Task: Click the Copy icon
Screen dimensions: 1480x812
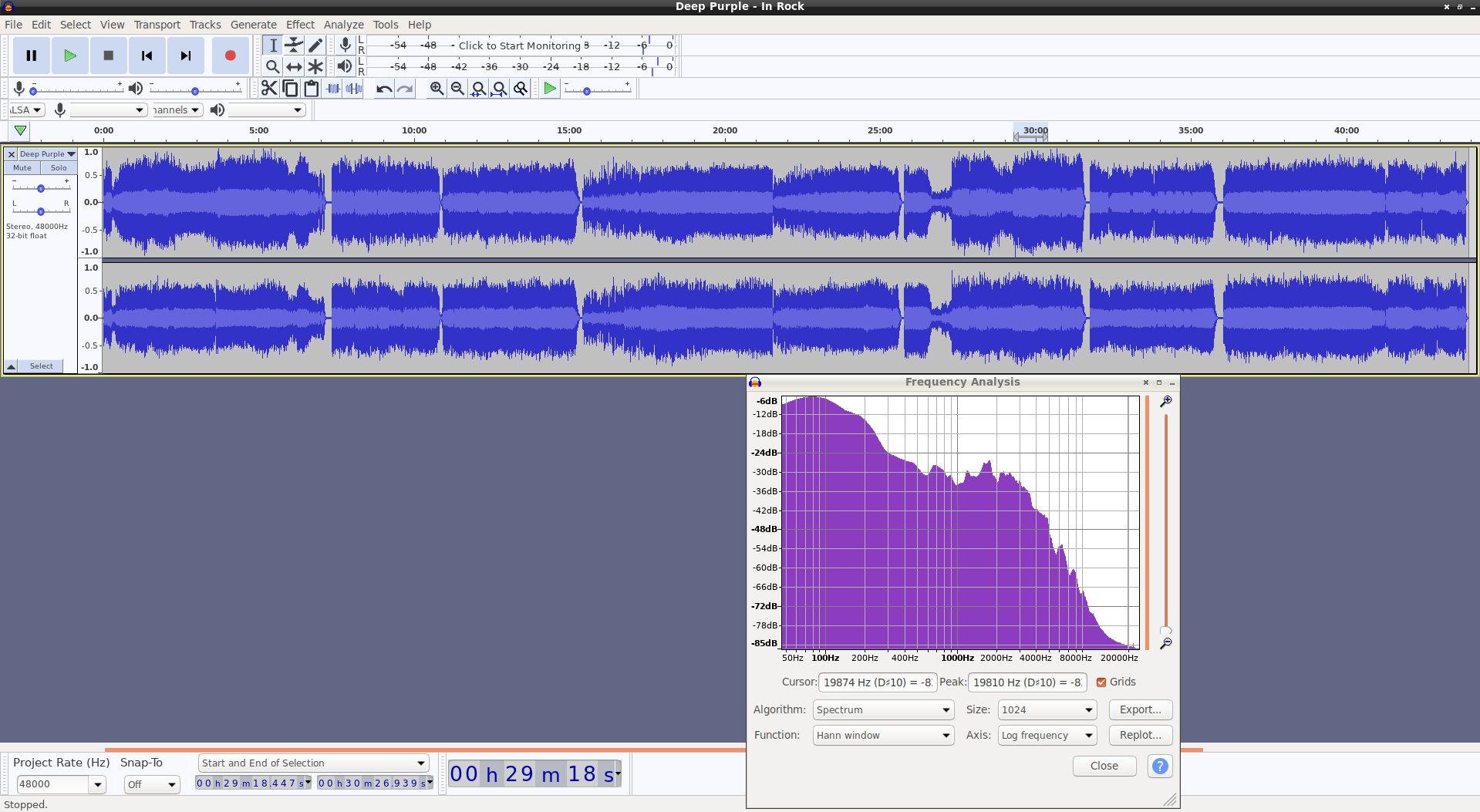Action: [x=290, y=89]
